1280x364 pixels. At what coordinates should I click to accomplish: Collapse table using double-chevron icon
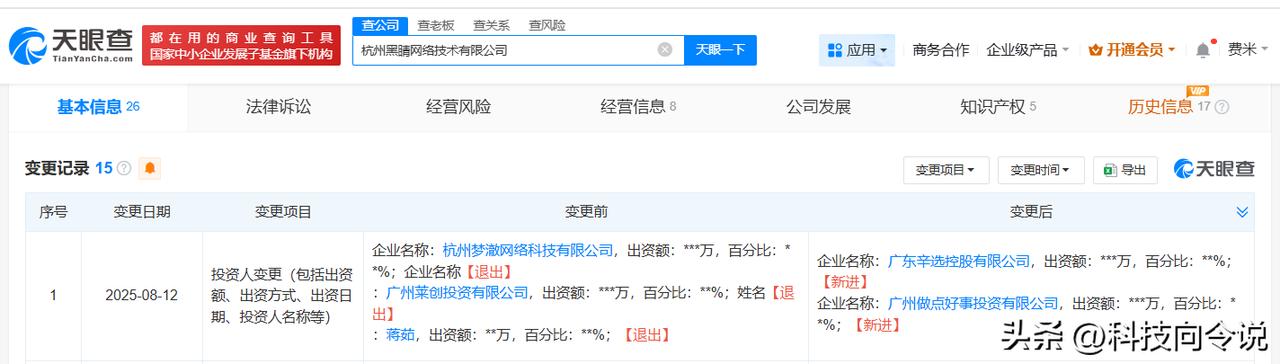point(1242,212)
